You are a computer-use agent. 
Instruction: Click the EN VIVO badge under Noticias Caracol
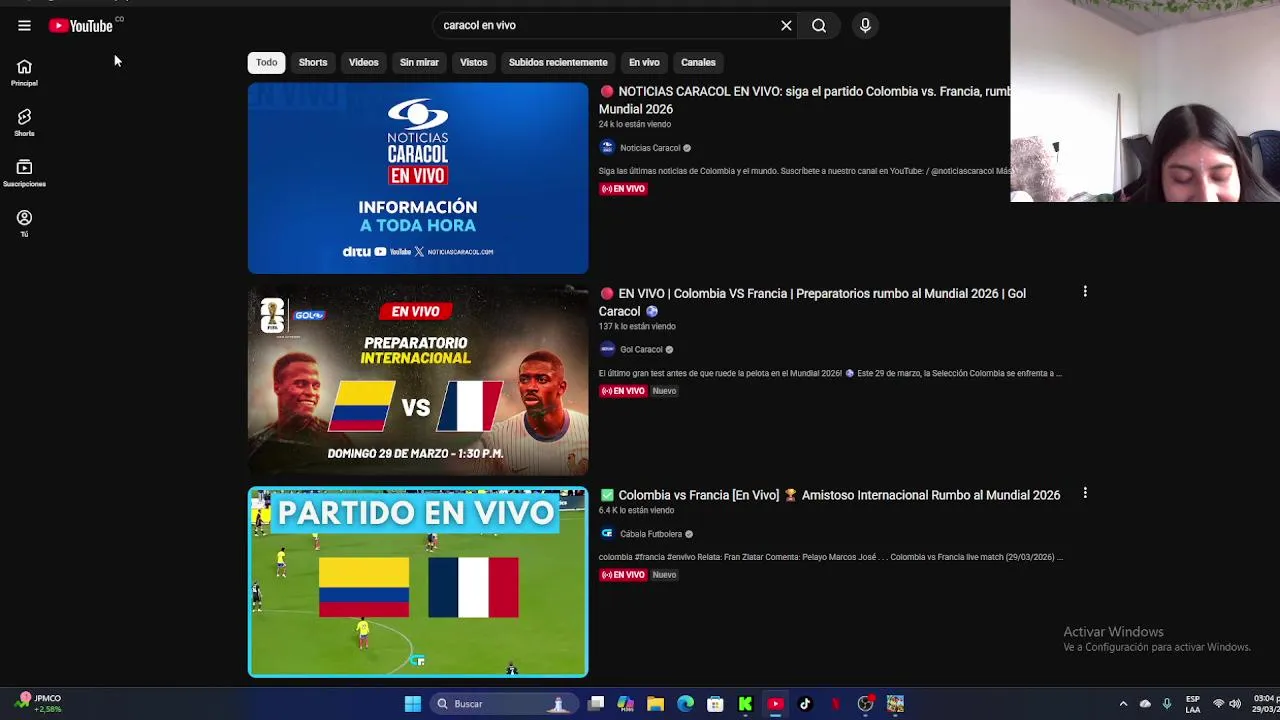[x=623, y=189]
